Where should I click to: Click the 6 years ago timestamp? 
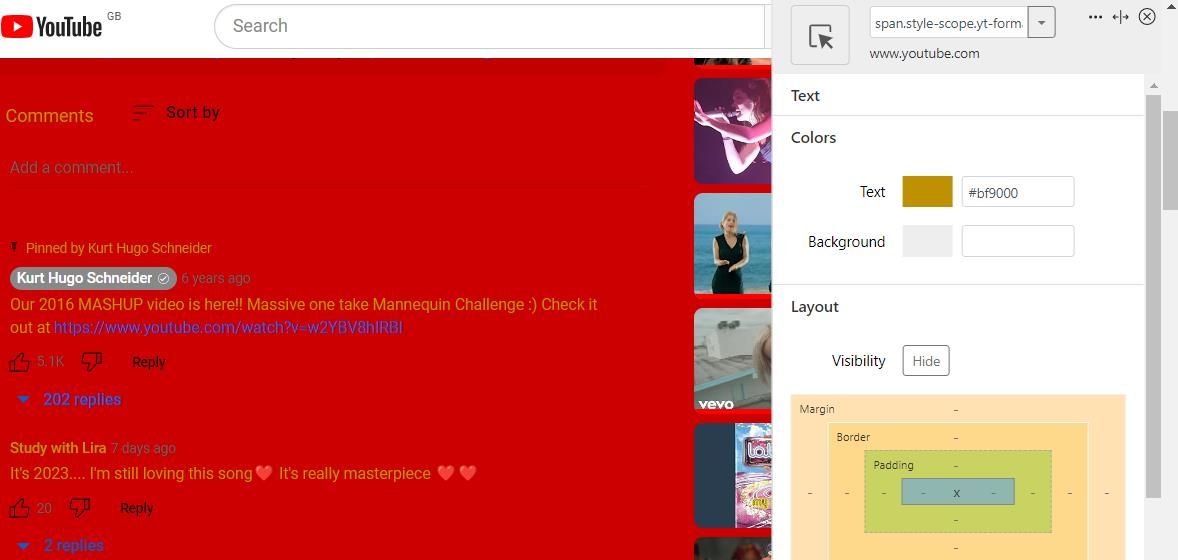(216, 278)
